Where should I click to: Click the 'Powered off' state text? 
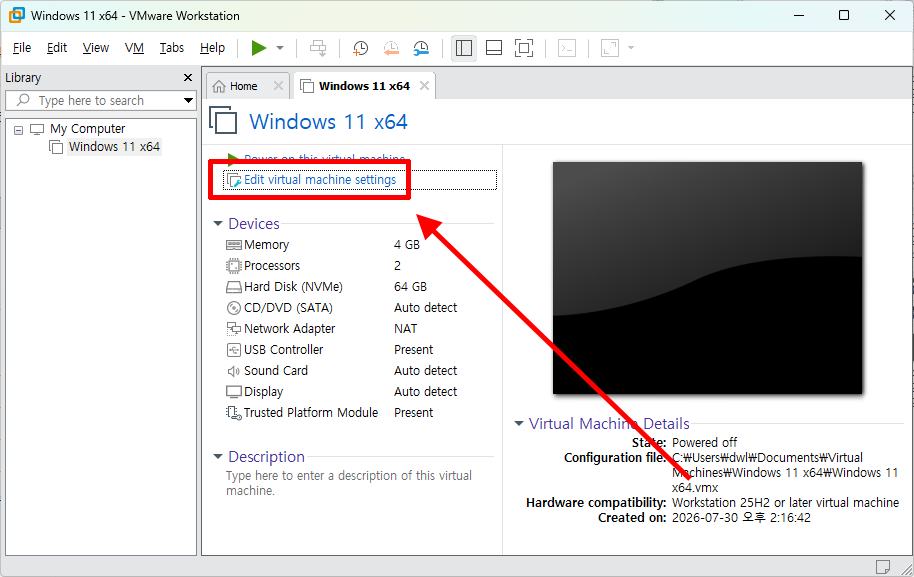(x=704, y=442)
